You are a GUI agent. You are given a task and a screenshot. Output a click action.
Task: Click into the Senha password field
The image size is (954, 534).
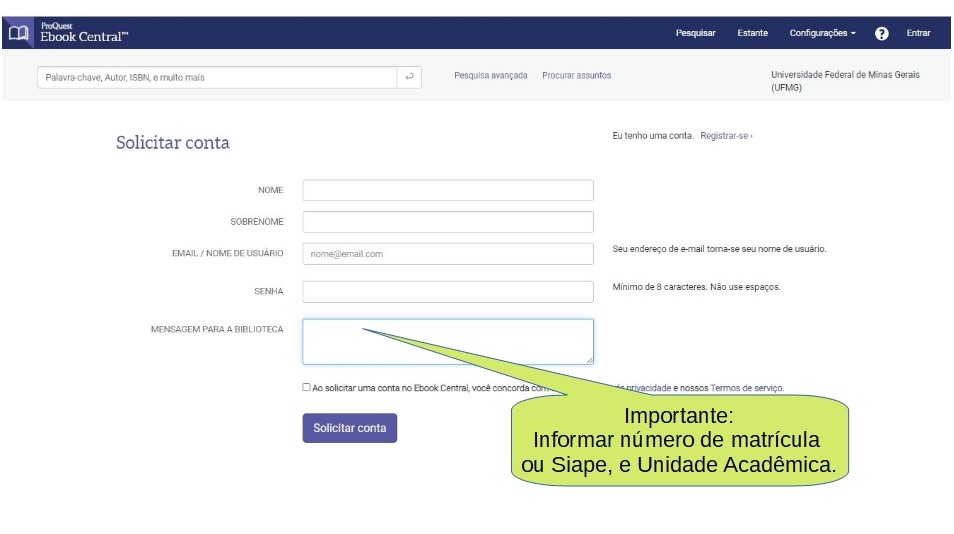click(x=447, y=291)
